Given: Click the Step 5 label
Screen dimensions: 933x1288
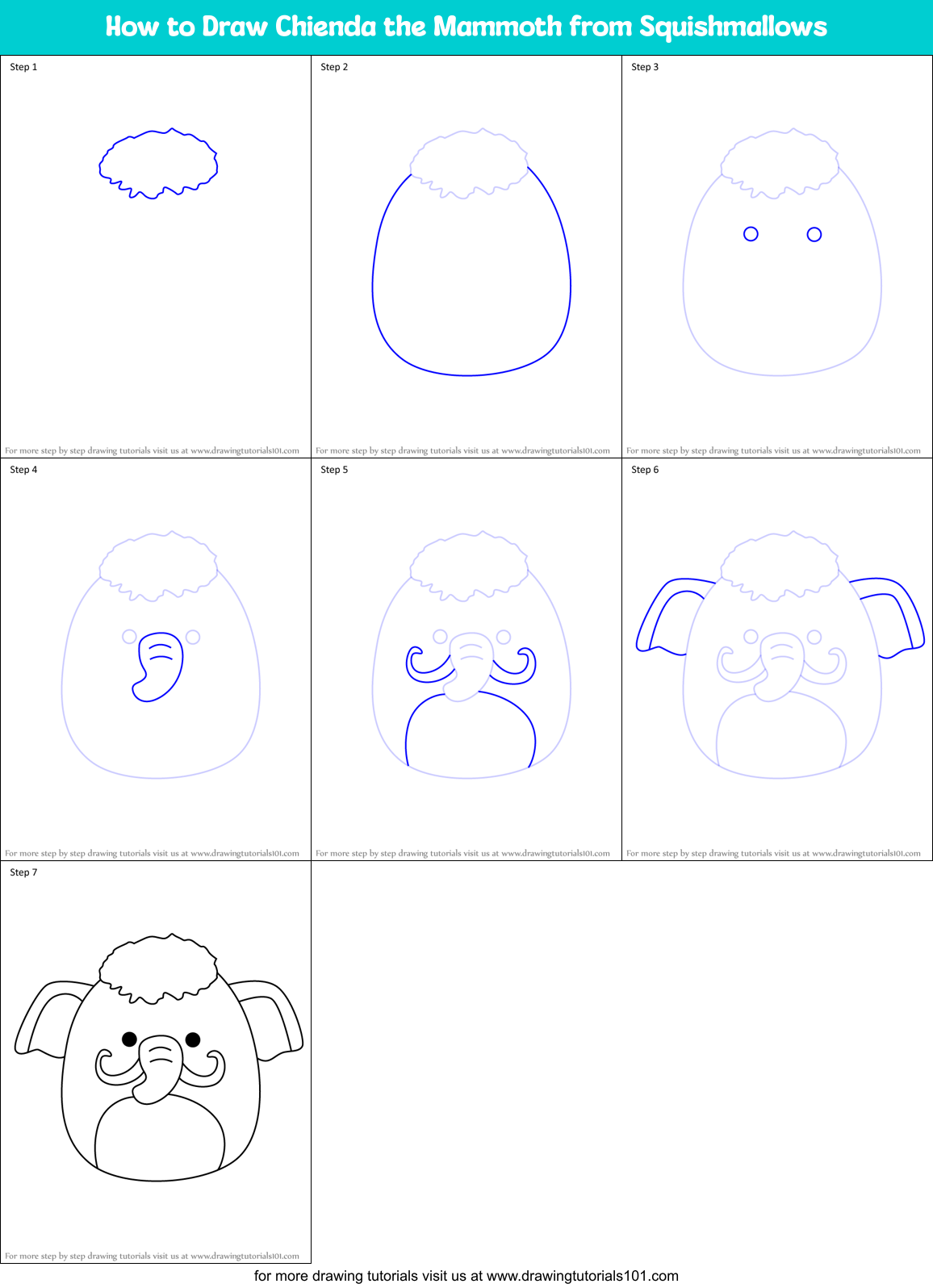Looking at the screenshot, I should [x=334, y=470].
